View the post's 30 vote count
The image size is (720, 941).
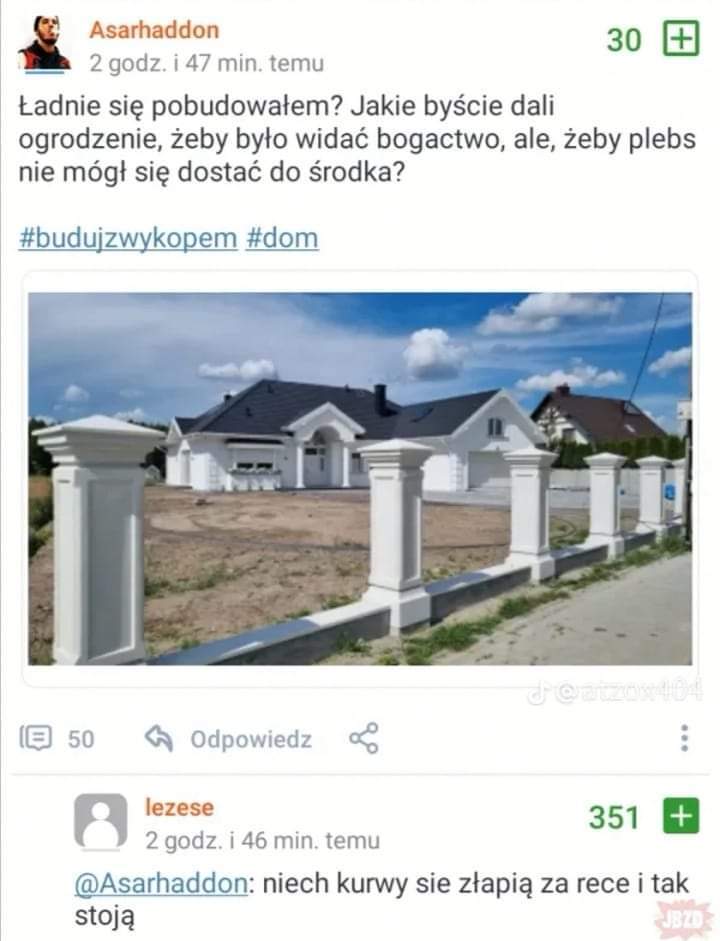click(624, 40)
